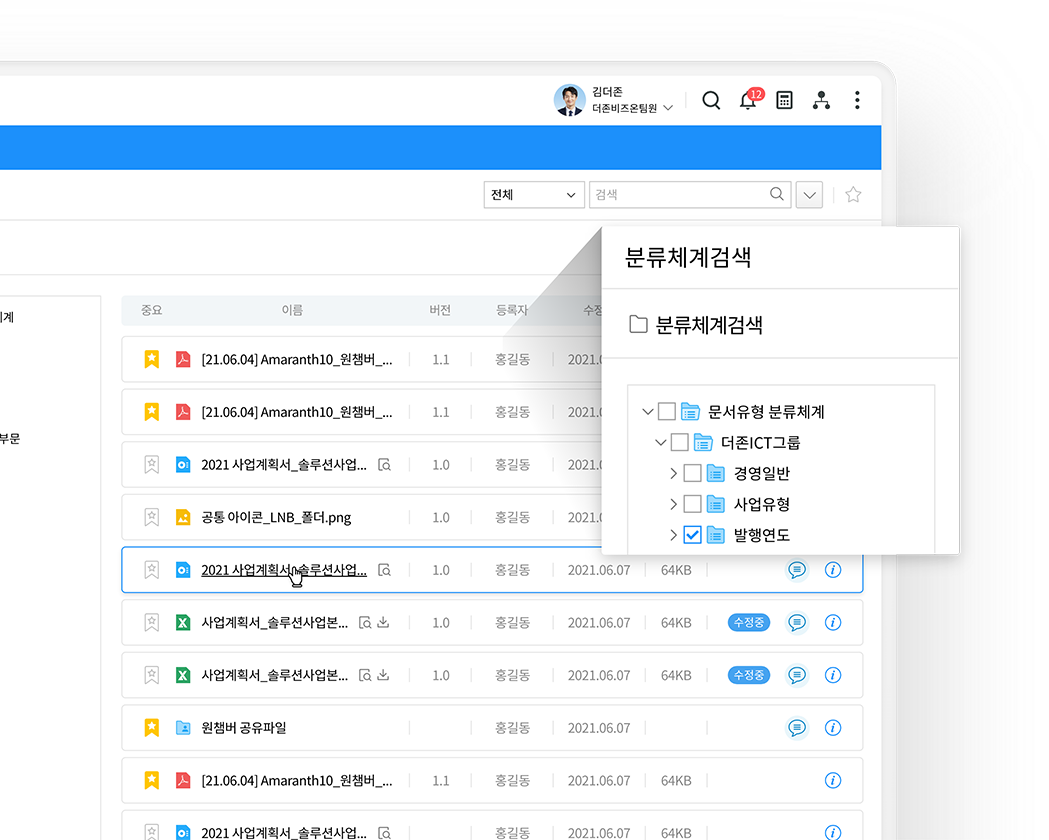Select the 더존ICT그룹 tree label
The image size is (1049, 840).
[x=761, y=442]
